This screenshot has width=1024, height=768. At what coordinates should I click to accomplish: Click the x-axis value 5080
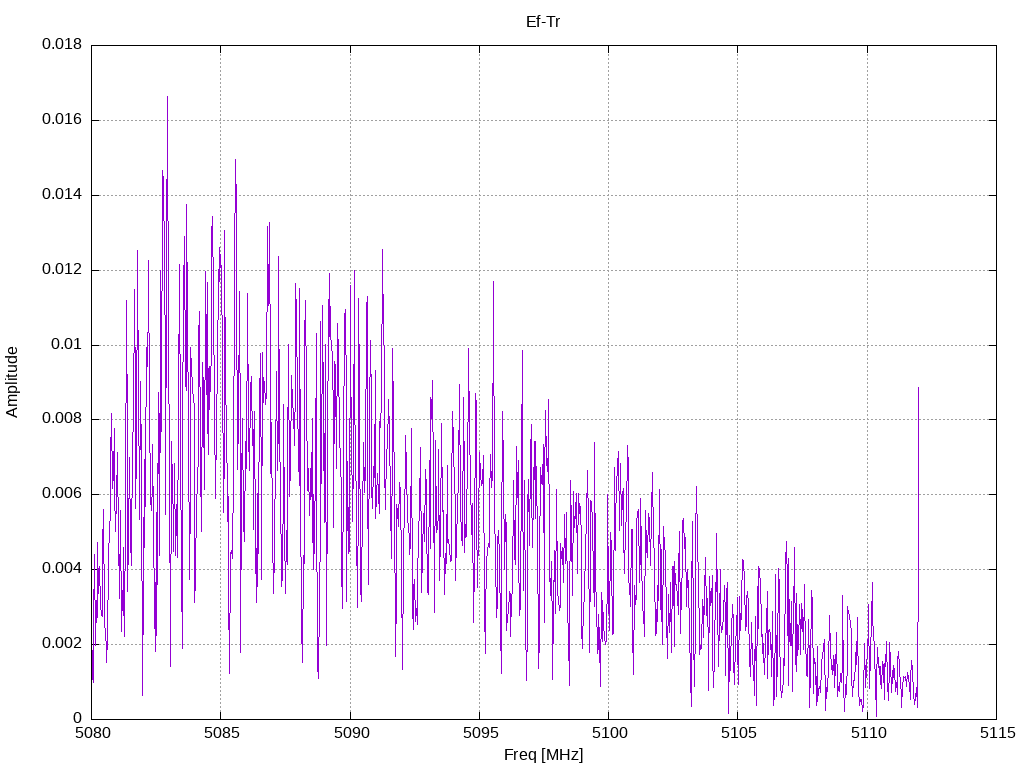(92, 733)
